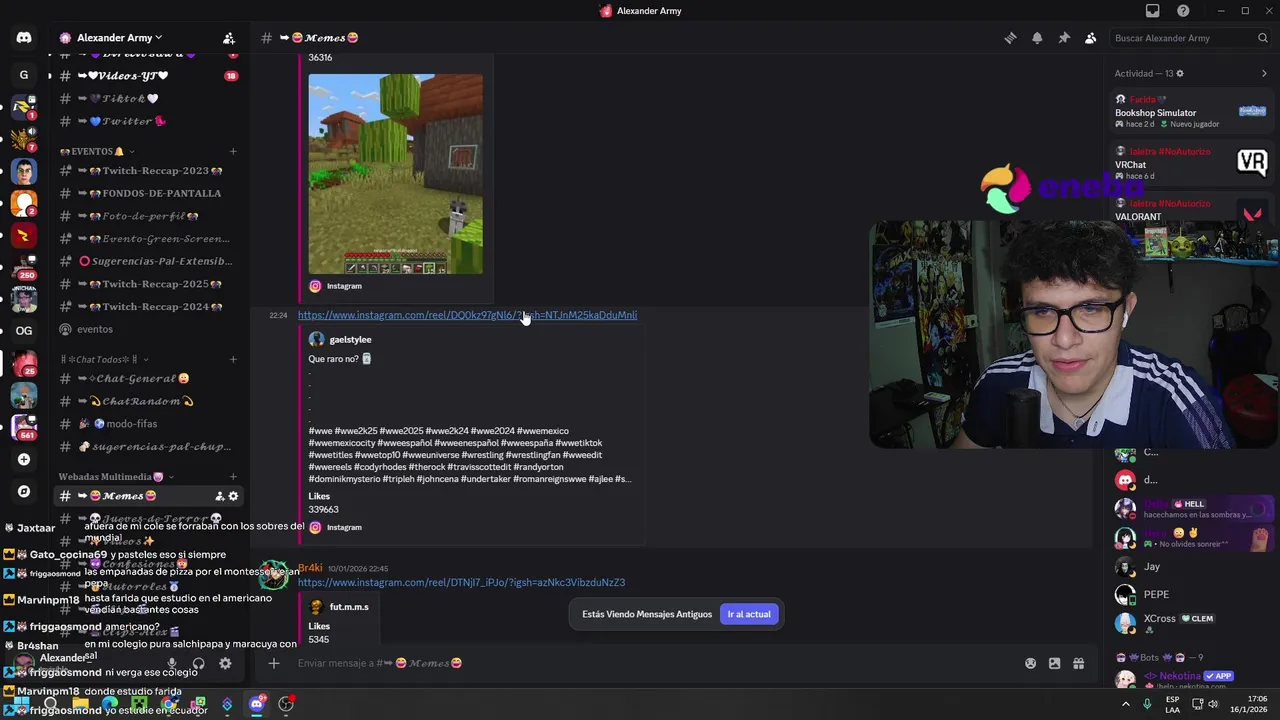Open Br4ki's Instagram reel link
Image resolution: width=1280 pixels, height=720 pixels.
[461, 582]
